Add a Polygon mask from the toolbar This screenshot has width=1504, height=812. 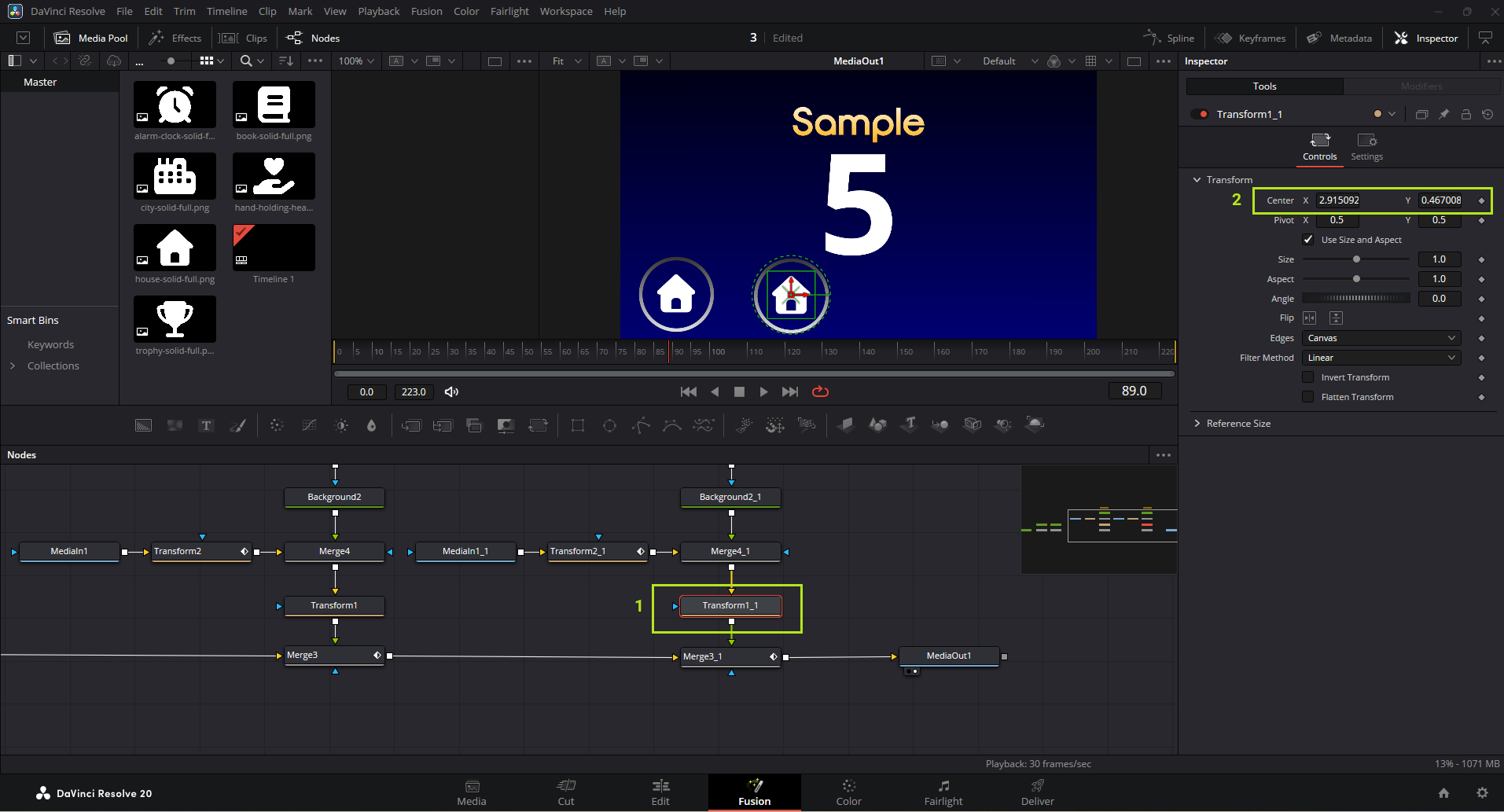pyautogui.click(x=641, y=425)
